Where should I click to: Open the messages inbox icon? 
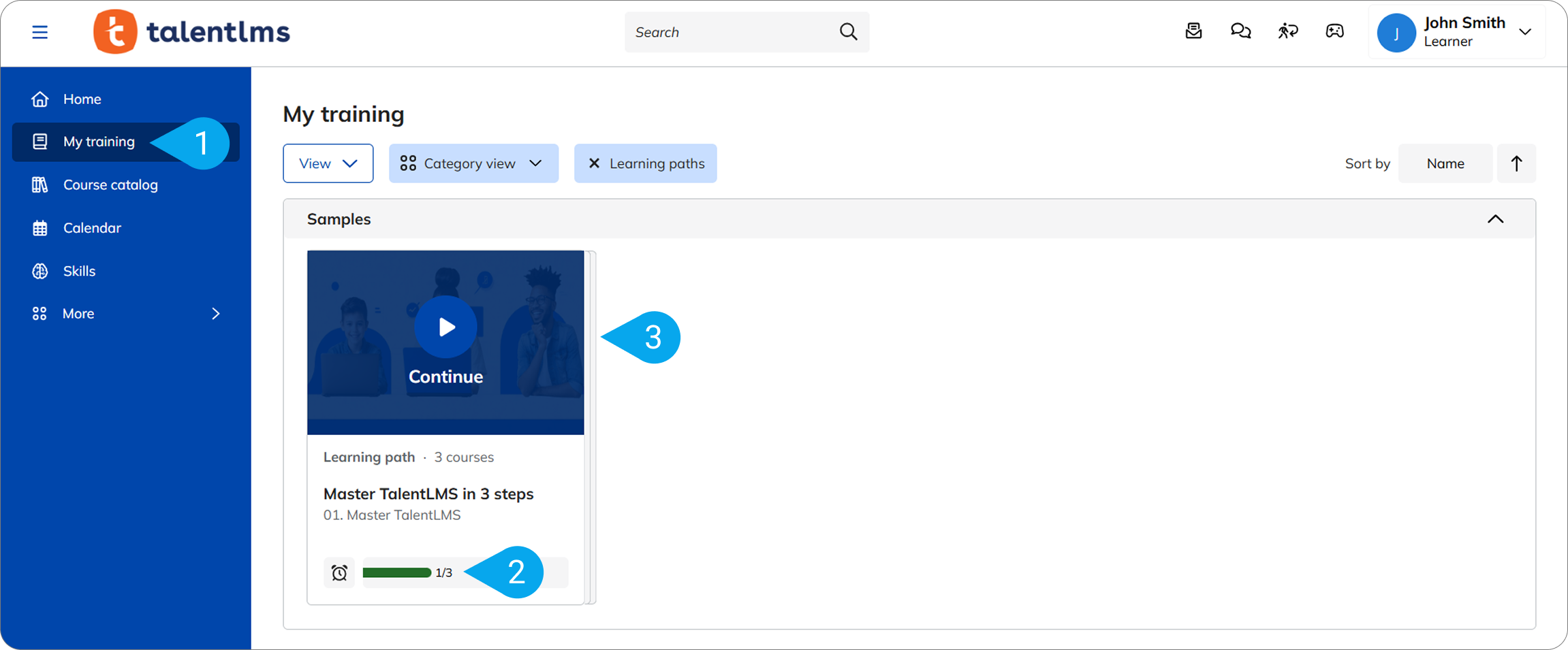tap(1193, 31)
